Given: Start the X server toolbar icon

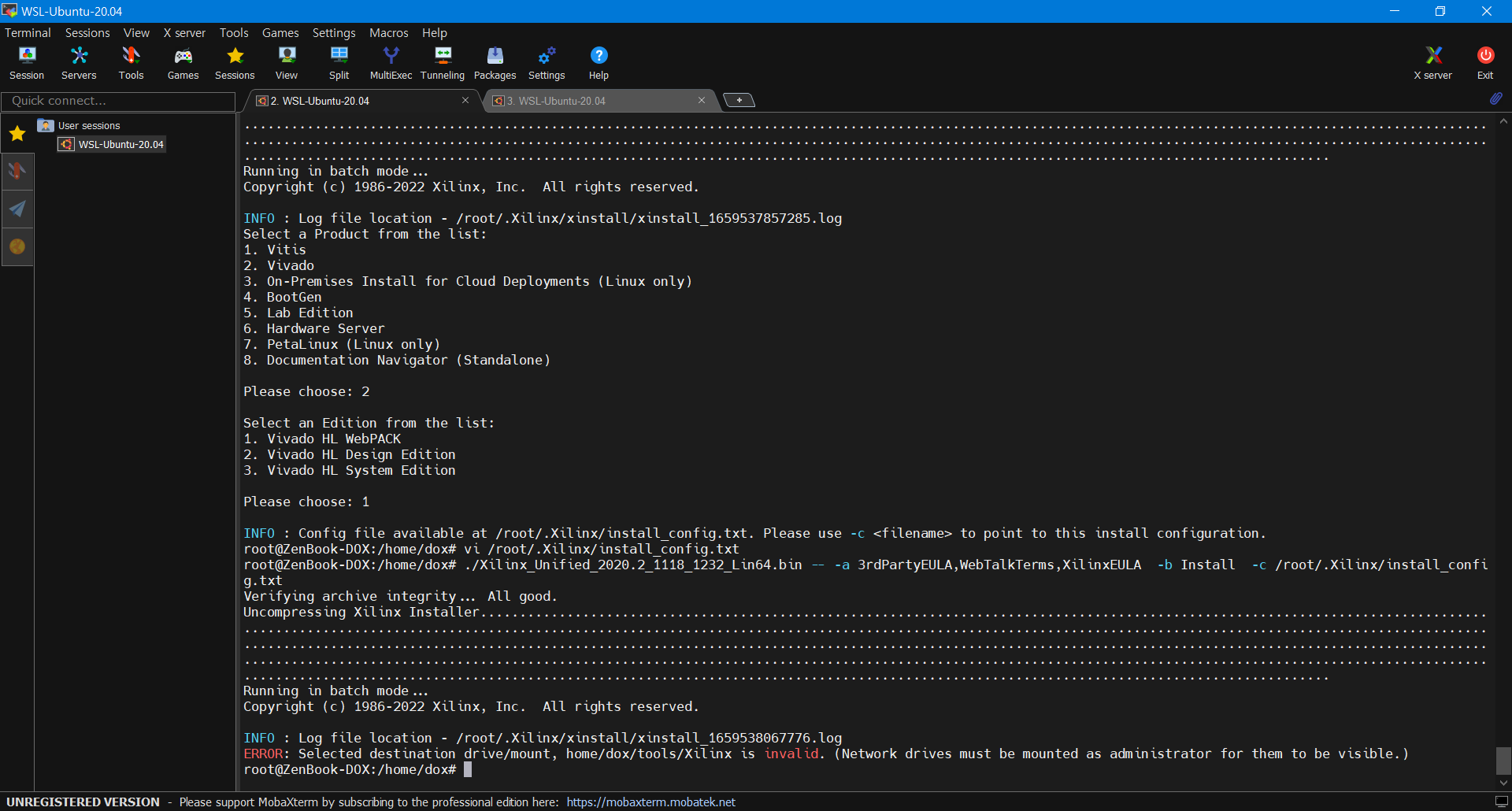Looking at the screenshot, I should tap(1432, 62).
